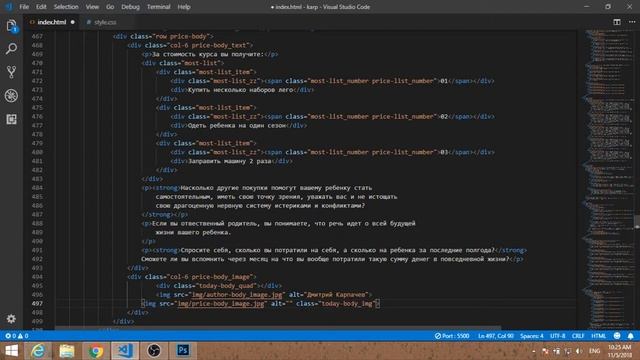
Task: Open the View menu
Action: 92,7
